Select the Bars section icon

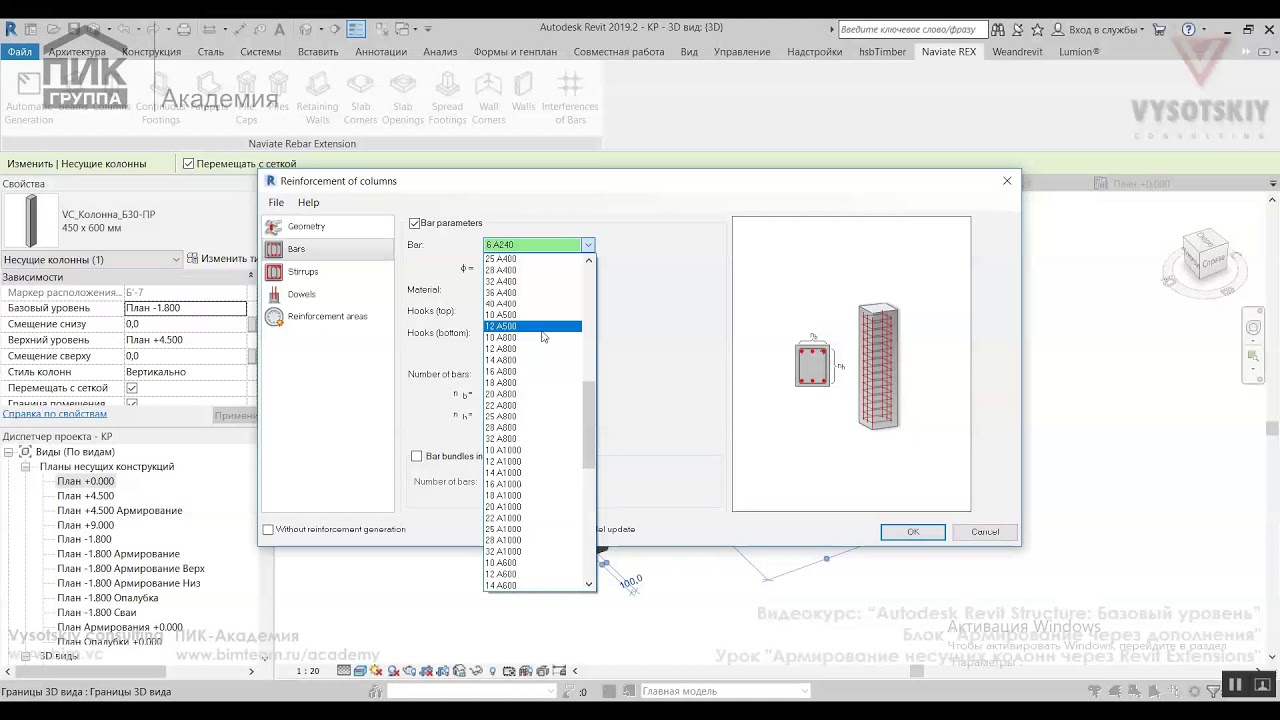273,249
